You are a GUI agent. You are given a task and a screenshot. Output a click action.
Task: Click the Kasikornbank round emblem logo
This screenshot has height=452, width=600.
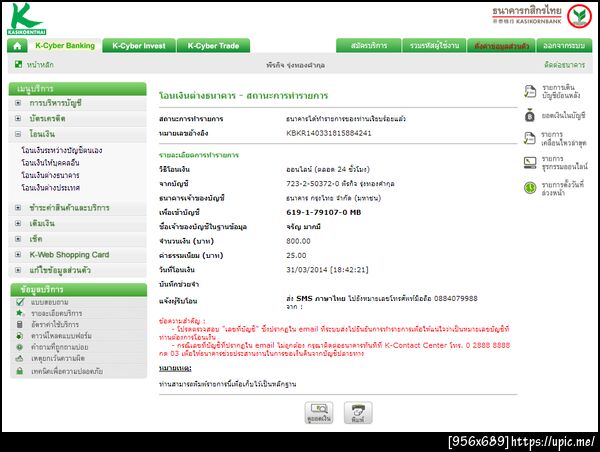click(579, 16)
